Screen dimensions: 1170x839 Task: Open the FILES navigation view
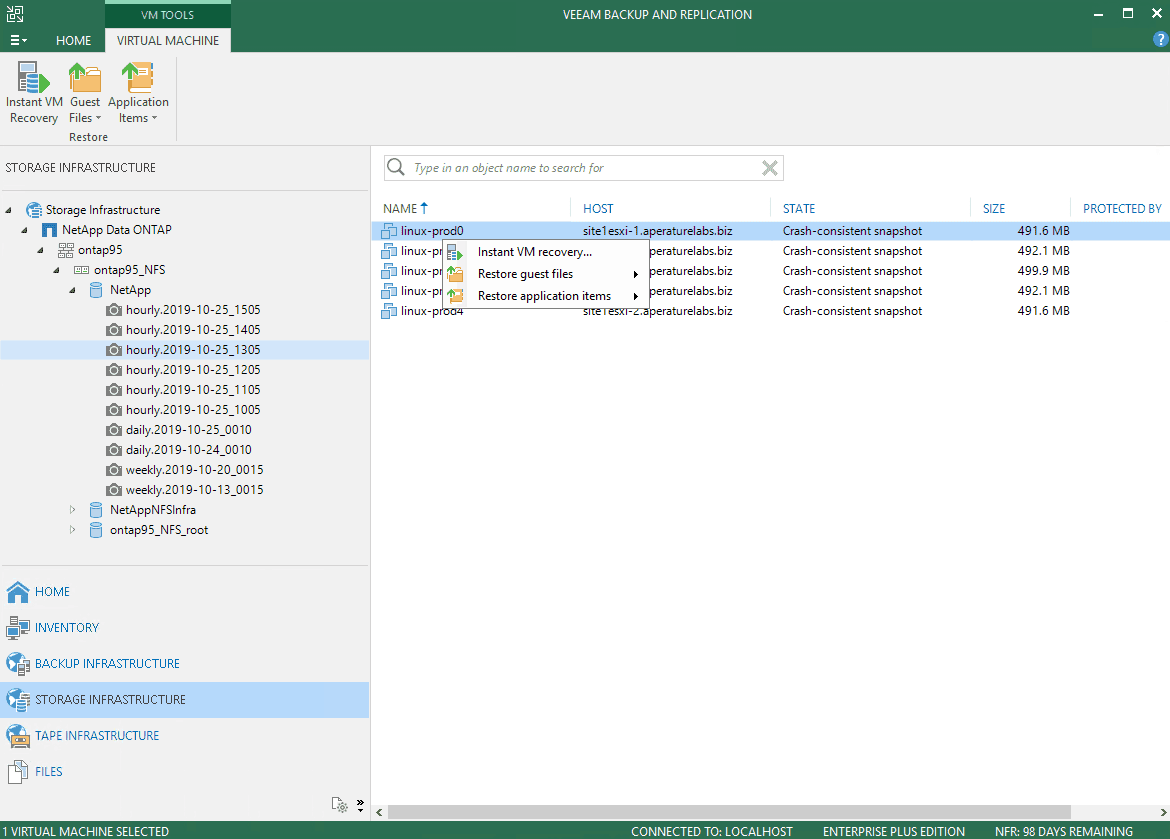(x=184, y=771)
